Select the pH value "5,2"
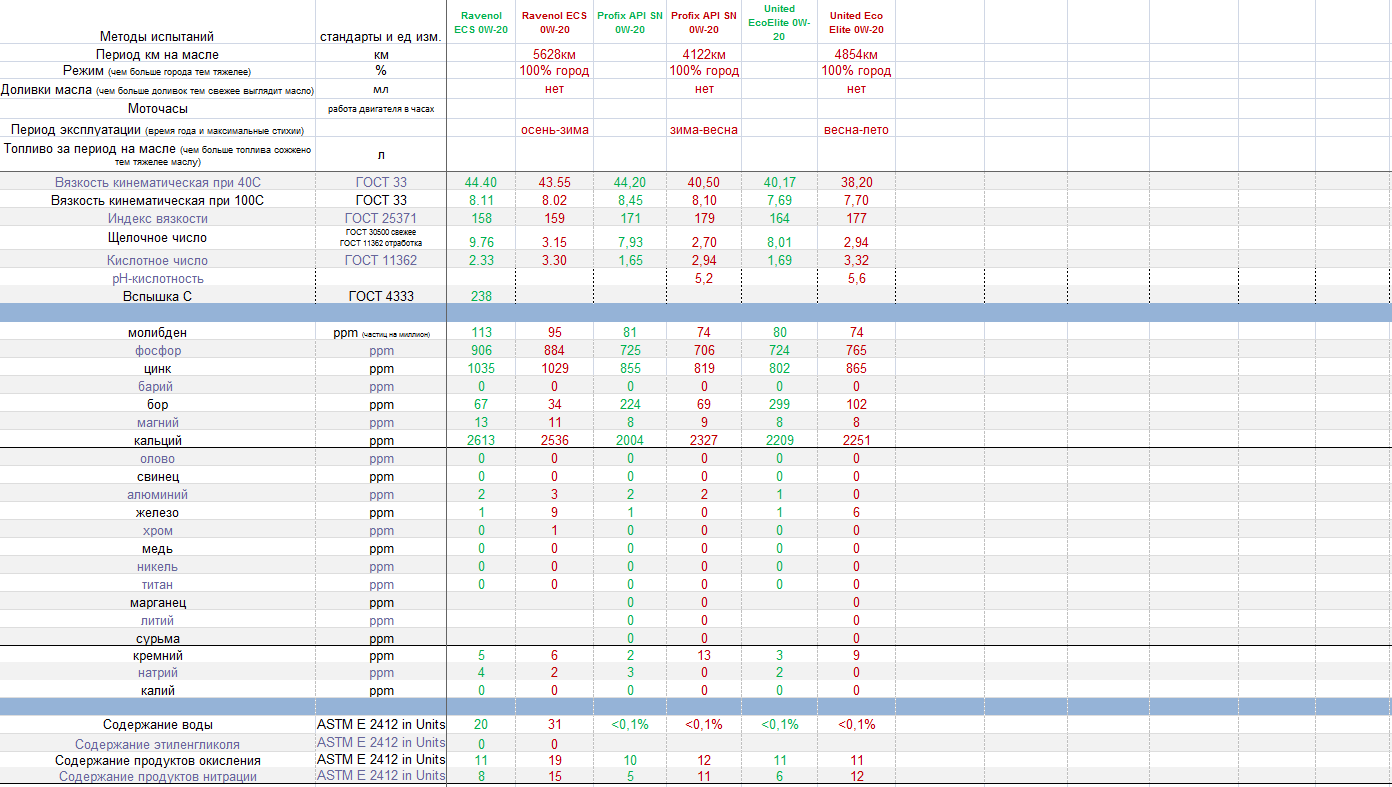Viewport: 1392px width, 787px height. point(704,278)
